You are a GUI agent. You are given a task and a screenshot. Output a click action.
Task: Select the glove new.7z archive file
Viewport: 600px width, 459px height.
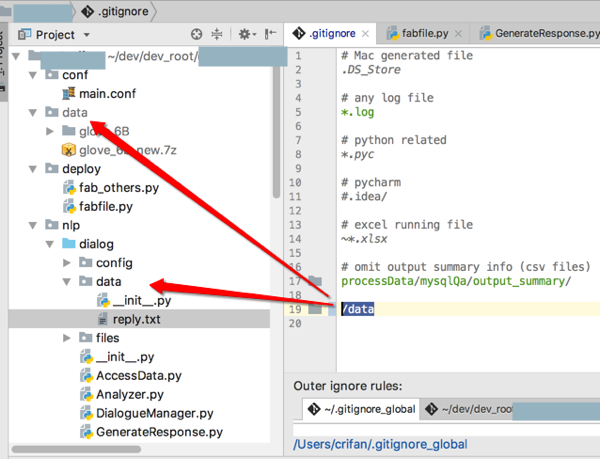(x=128, y=150)
